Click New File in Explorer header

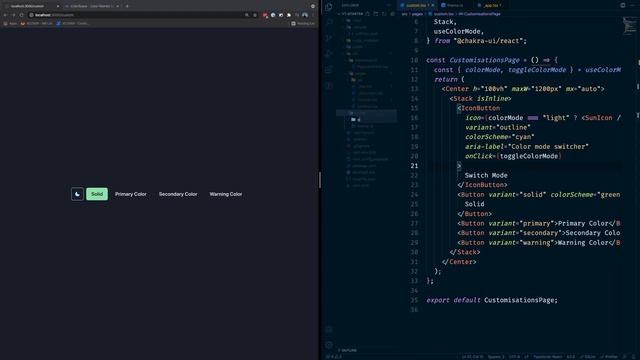367,14
